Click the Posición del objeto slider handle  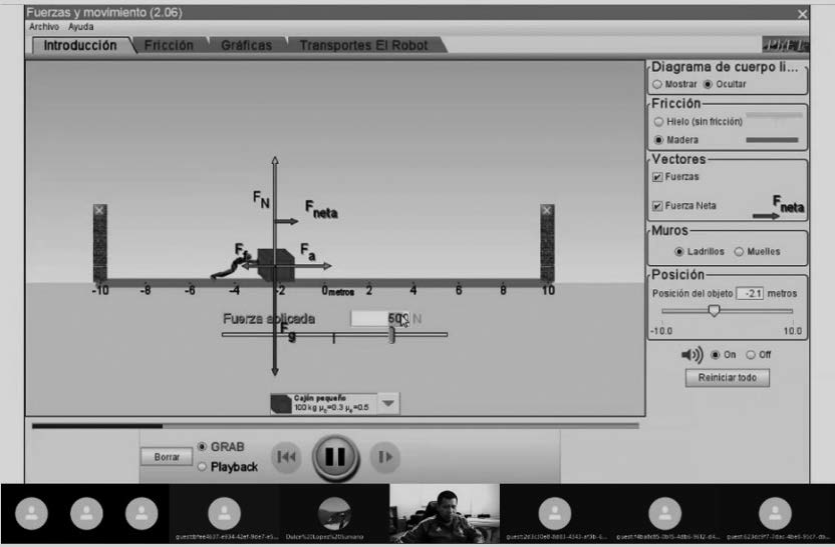[x=713, y=311]
